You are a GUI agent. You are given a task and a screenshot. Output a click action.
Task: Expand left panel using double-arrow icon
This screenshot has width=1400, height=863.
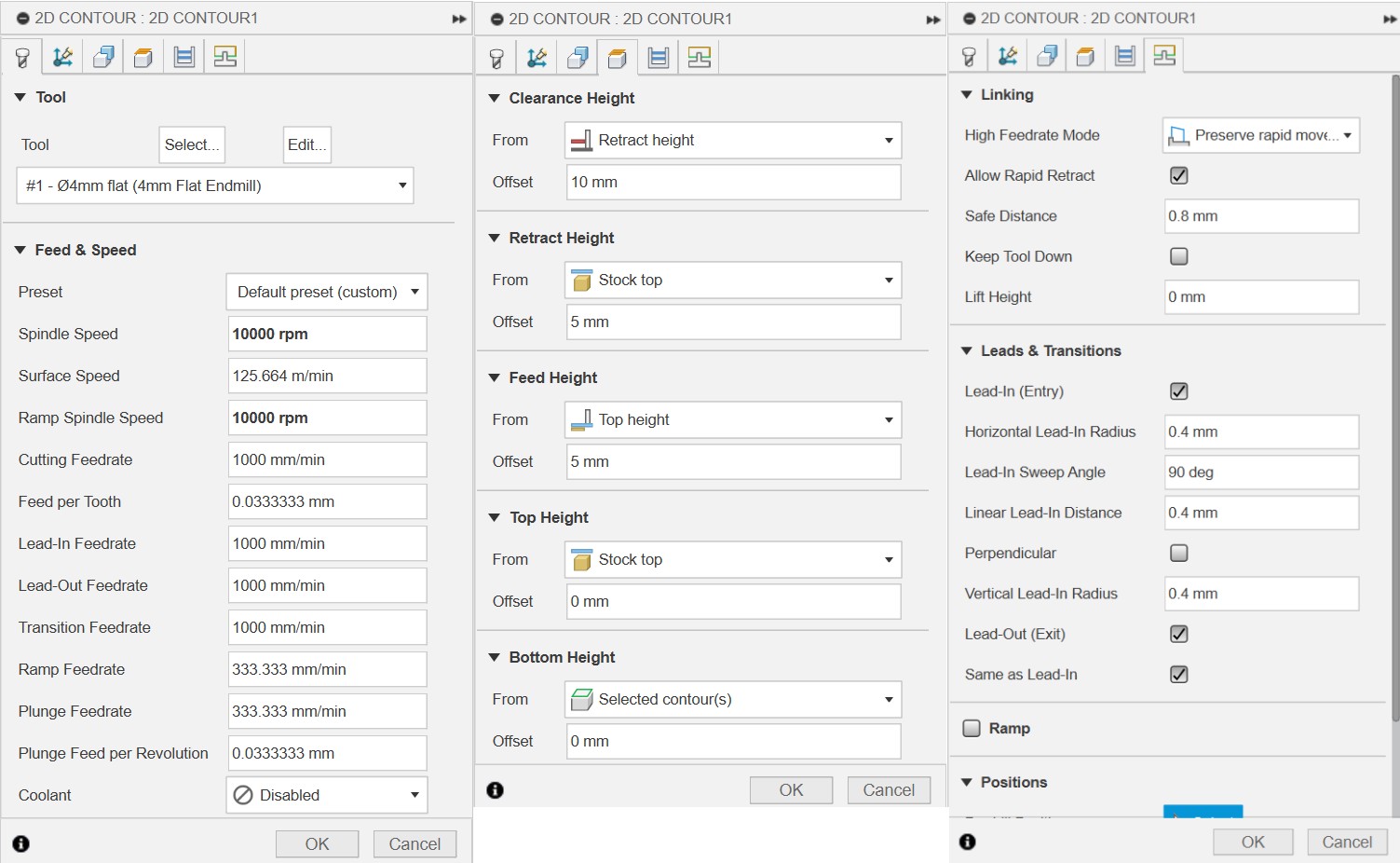tap(458, 19)
